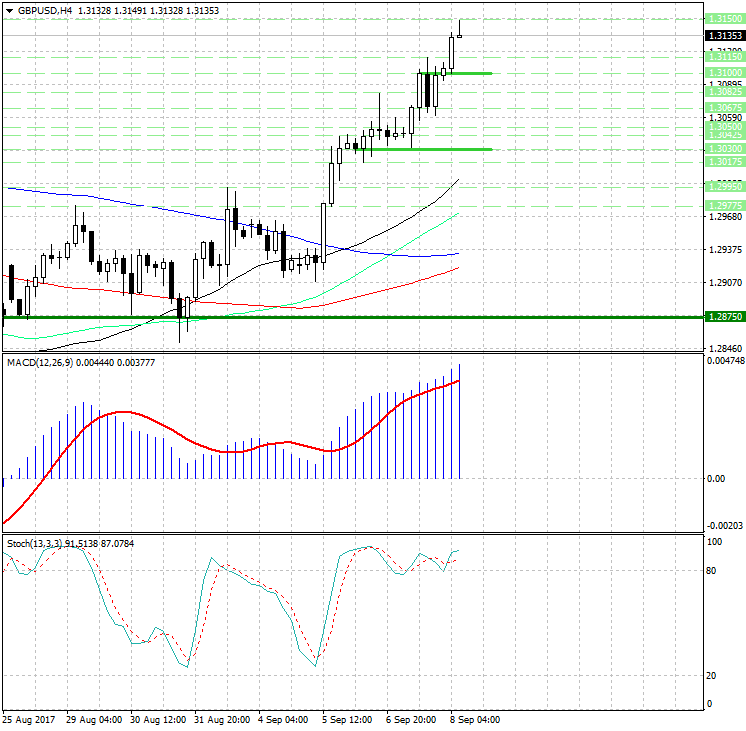Click the 0.004748 MACD scale value

click(x=726, y=361)
